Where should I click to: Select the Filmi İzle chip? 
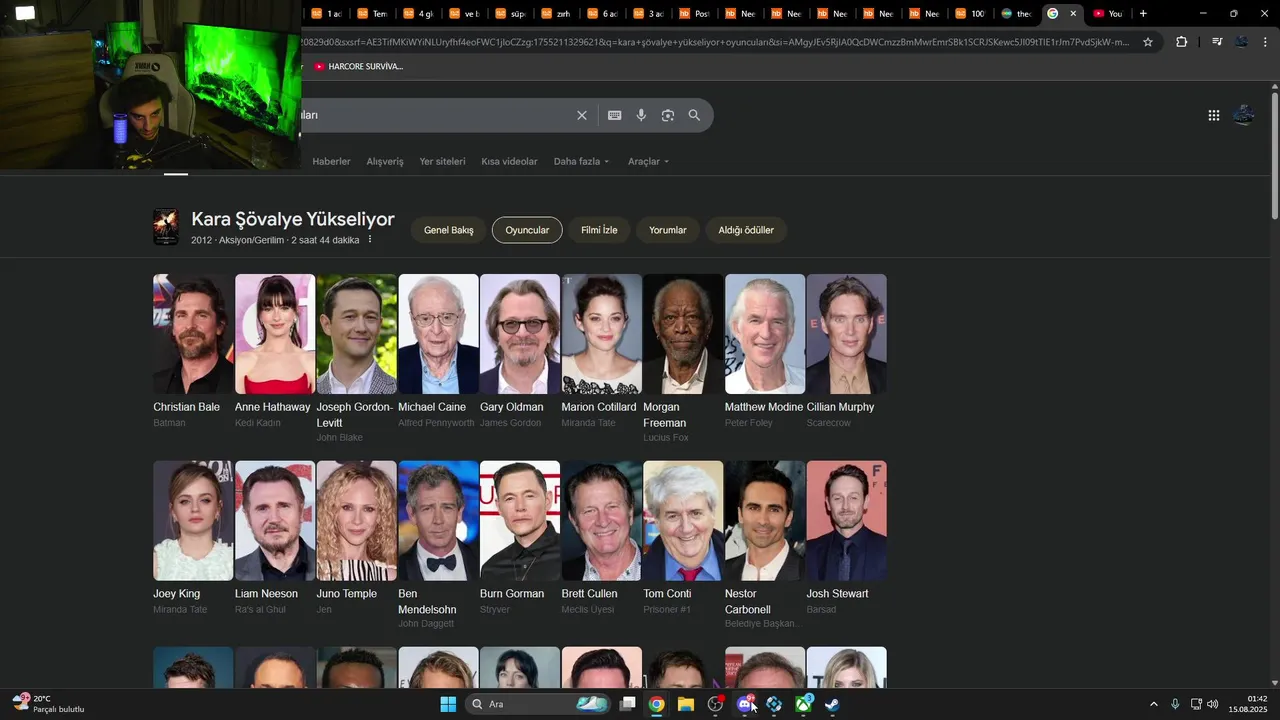tap(599, 230)
